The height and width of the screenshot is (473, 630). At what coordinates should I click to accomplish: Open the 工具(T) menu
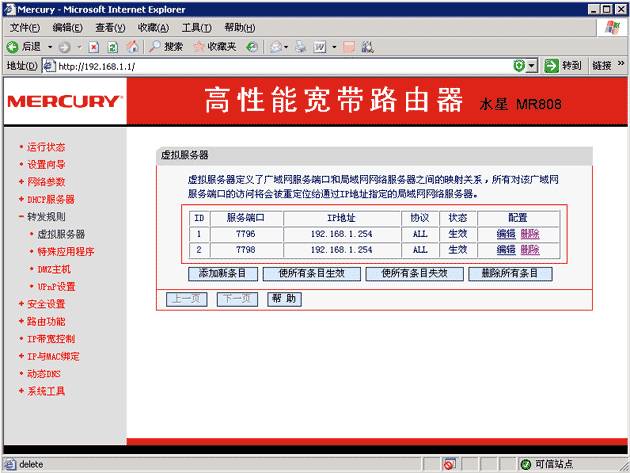(197, 27)
